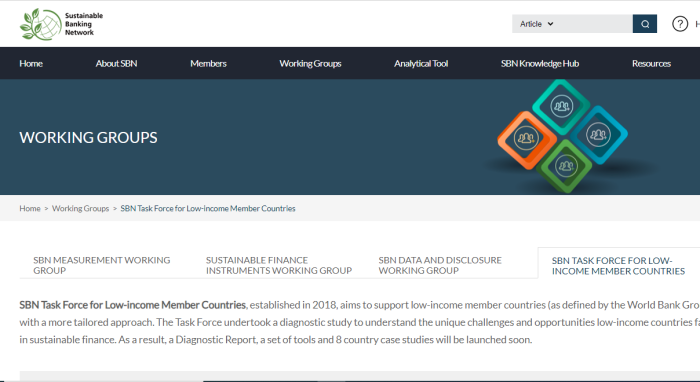The height and width of the screenshot is (382, 700).
Task: Open the Article search type dropdown
Action: click(537, 24)
